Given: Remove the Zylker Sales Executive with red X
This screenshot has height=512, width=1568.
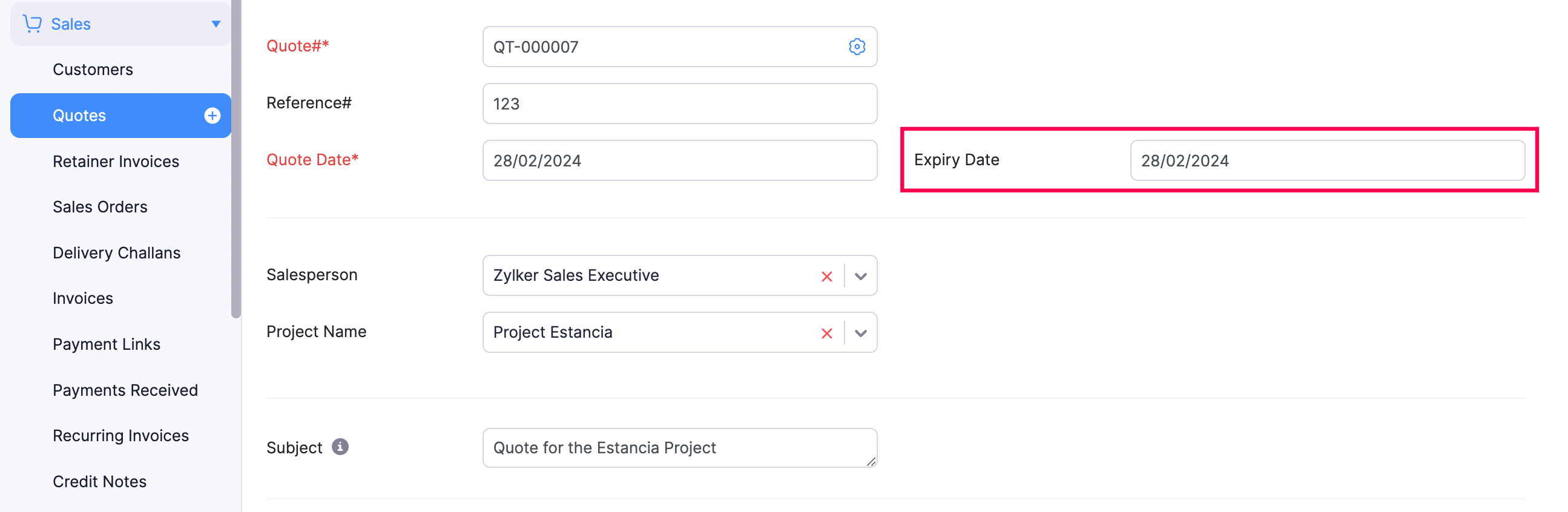Looking at the screenshot, I should click(x=826, y=277).
